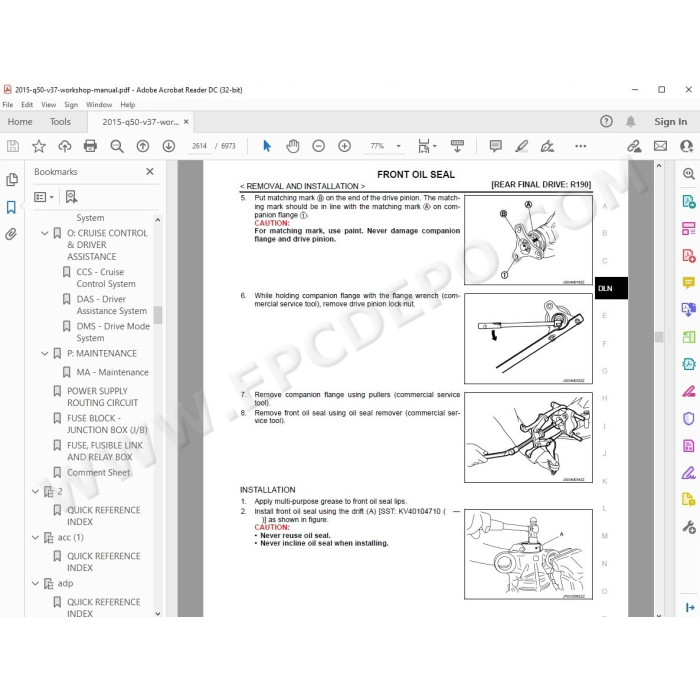The width and height of the screenshot is (700, 700).
Task: Close the Bookmarks panel
Action: click(x=150, y=171)
